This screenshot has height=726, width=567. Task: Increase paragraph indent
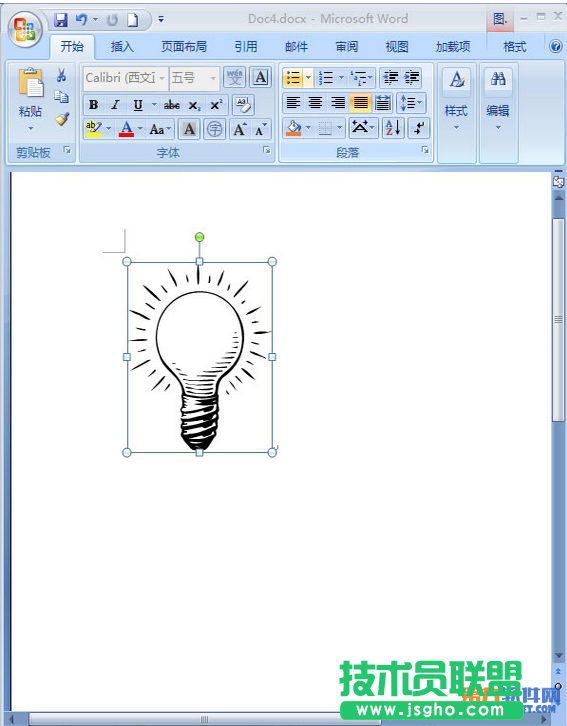pyautogui.click(x=411, y=77)
